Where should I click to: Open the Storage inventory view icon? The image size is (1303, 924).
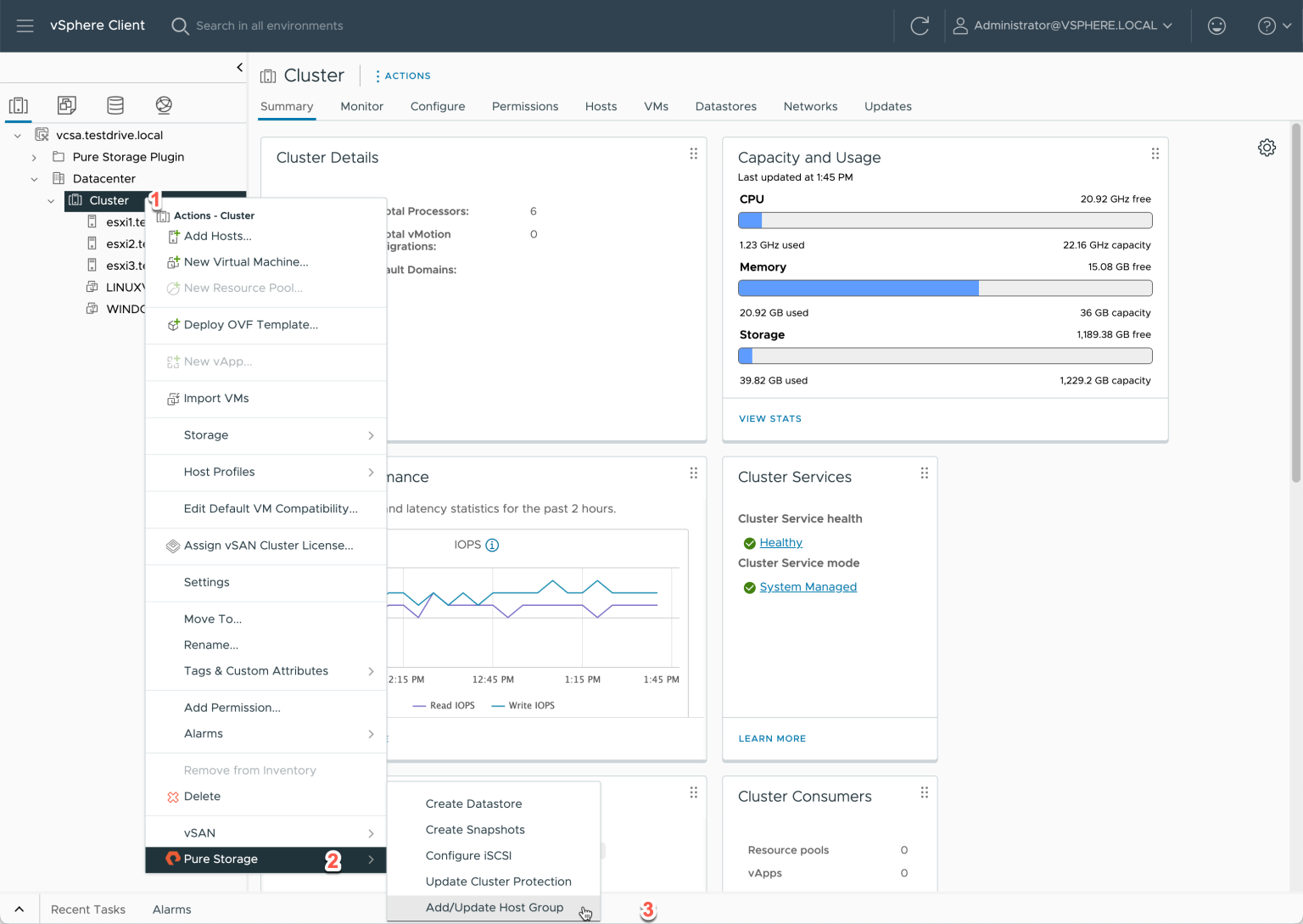(115, 105)
